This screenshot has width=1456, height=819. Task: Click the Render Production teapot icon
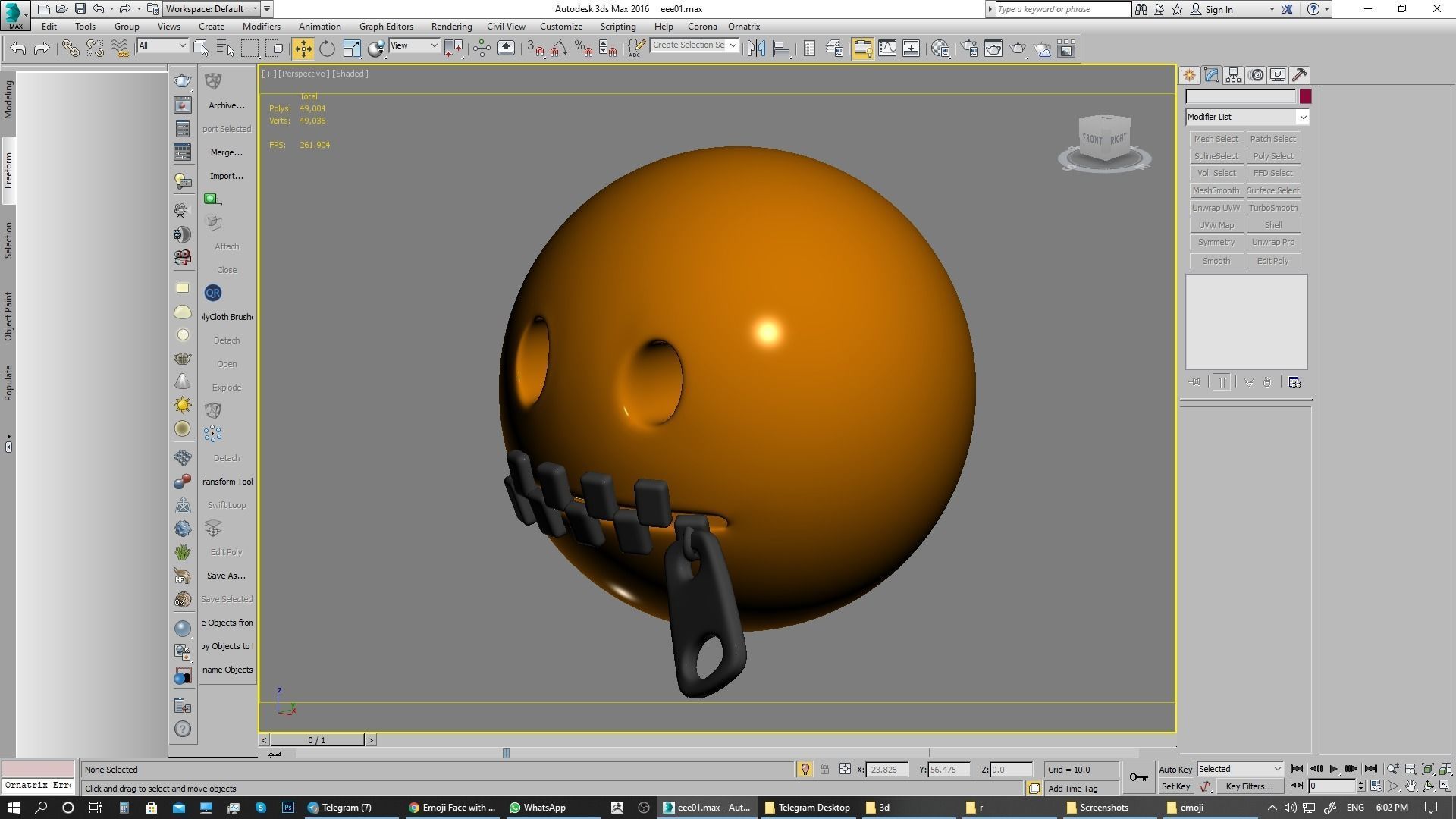(x=1018, y=49)
